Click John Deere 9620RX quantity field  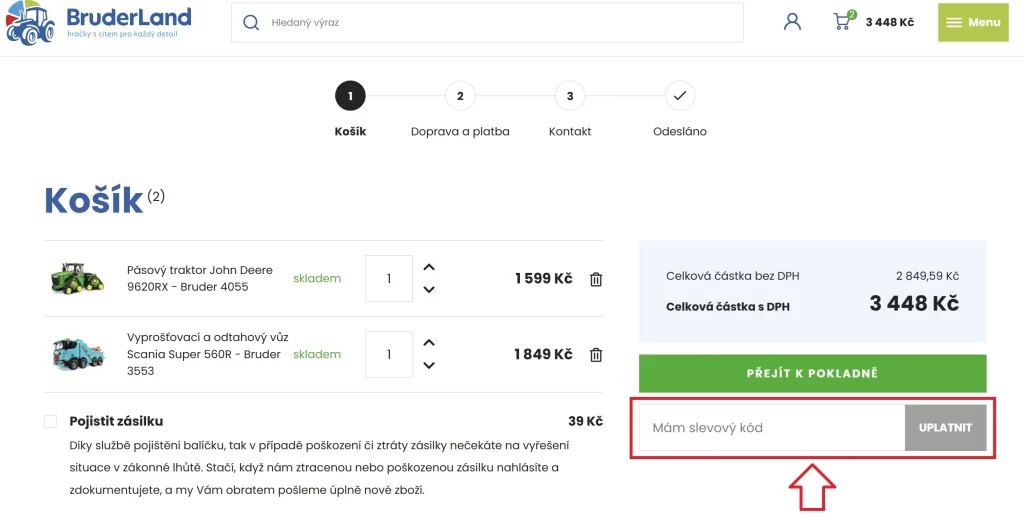(389, 278)
